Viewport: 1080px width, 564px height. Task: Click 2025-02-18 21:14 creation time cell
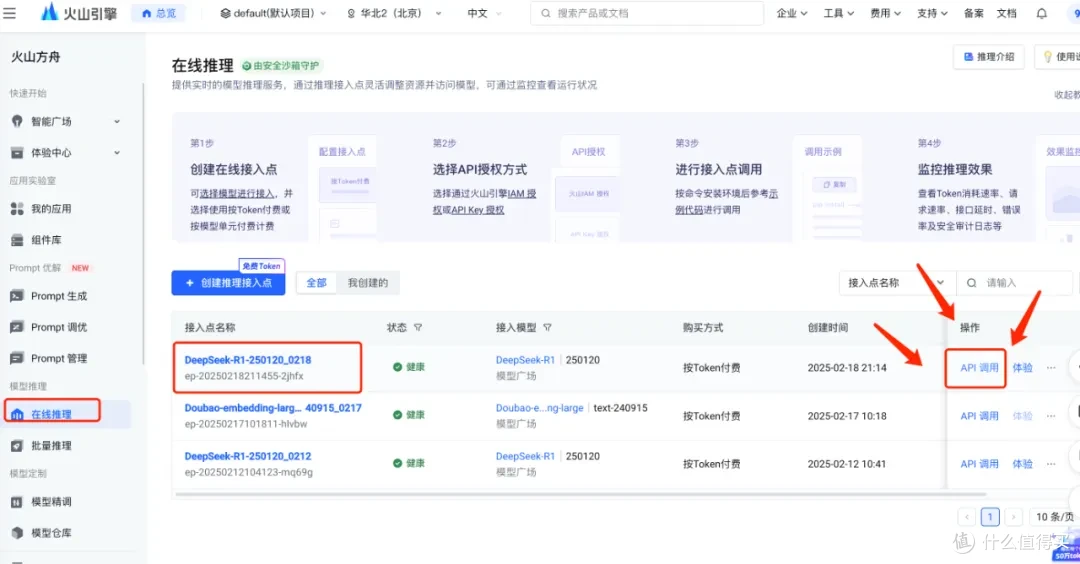click(847, 368)
